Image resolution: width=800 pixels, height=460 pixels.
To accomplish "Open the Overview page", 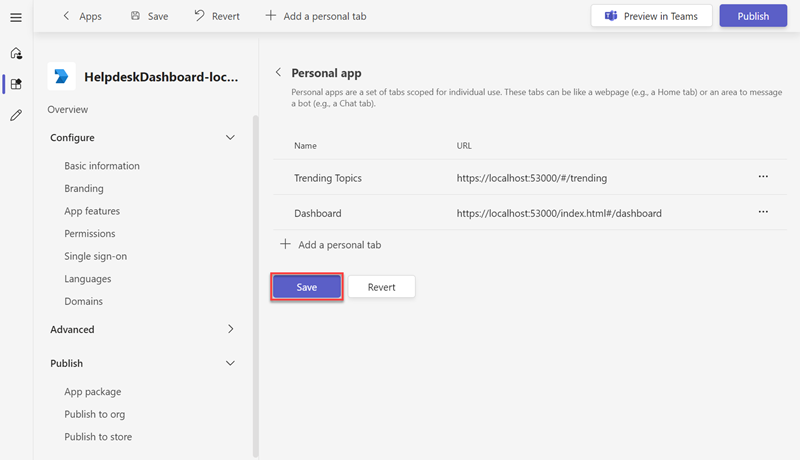I will coord(67,109).
